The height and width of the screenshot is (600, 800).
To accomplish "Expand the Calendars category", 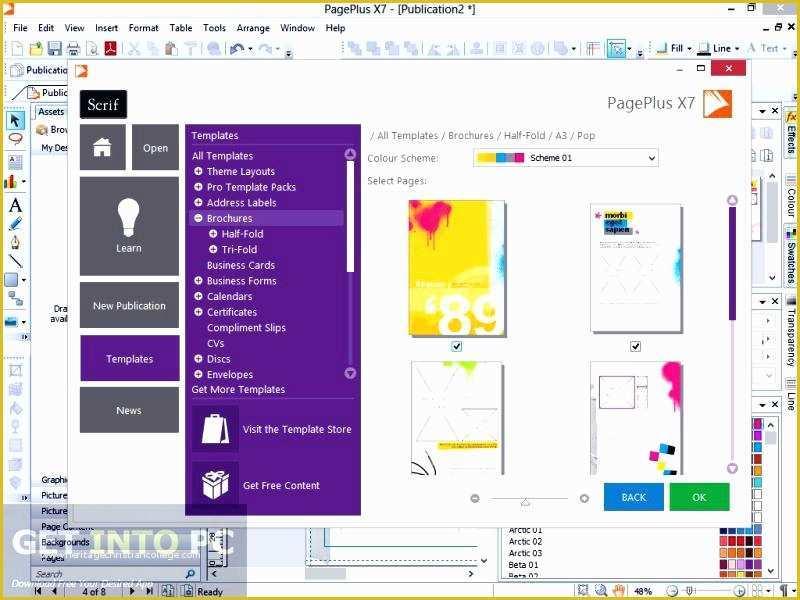I will (198, 296).
